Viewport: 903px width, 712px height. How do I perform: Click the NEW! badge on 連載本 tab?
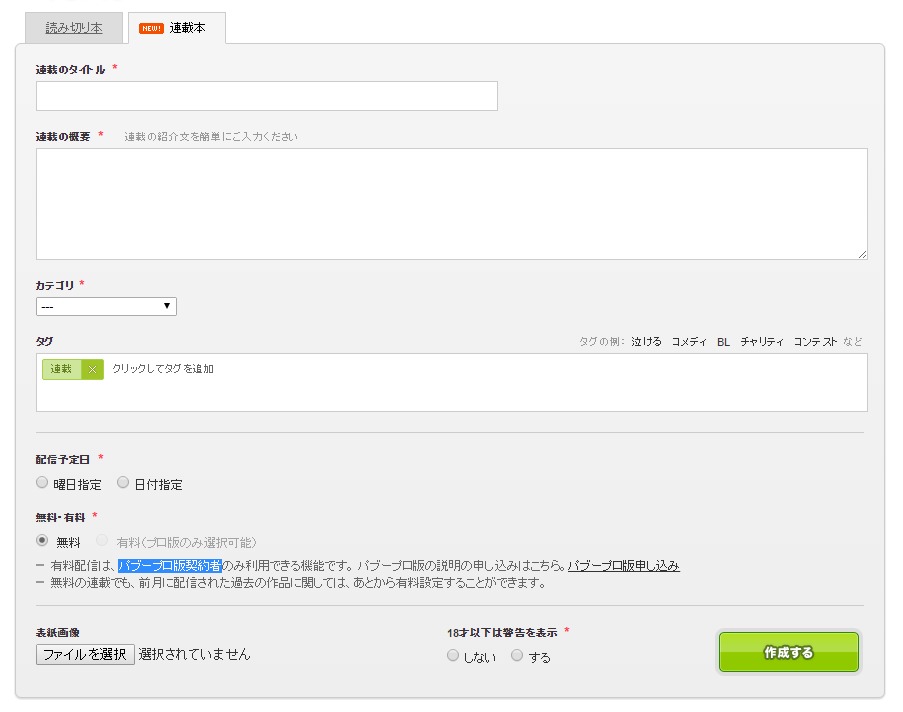151,28
